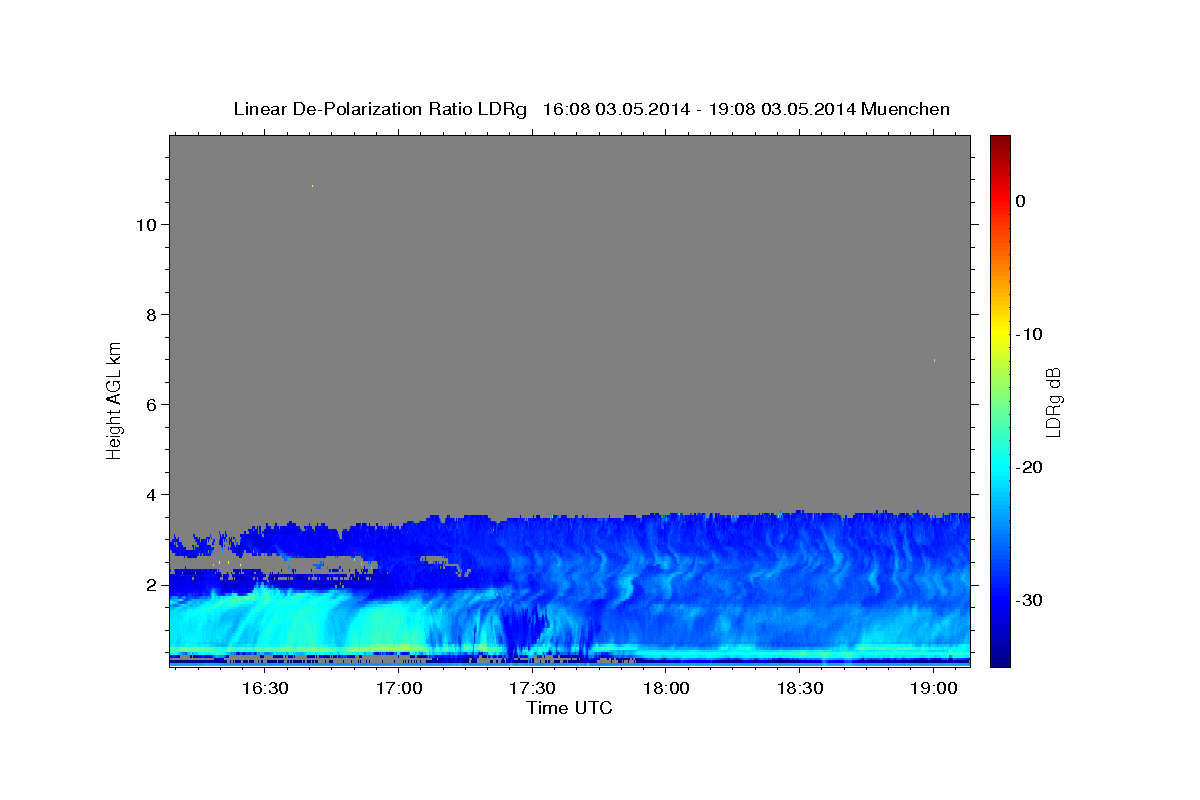Click the 16:30 time tick label
The height and width of the screenshot is (800, 1200).
click(265, 689)
